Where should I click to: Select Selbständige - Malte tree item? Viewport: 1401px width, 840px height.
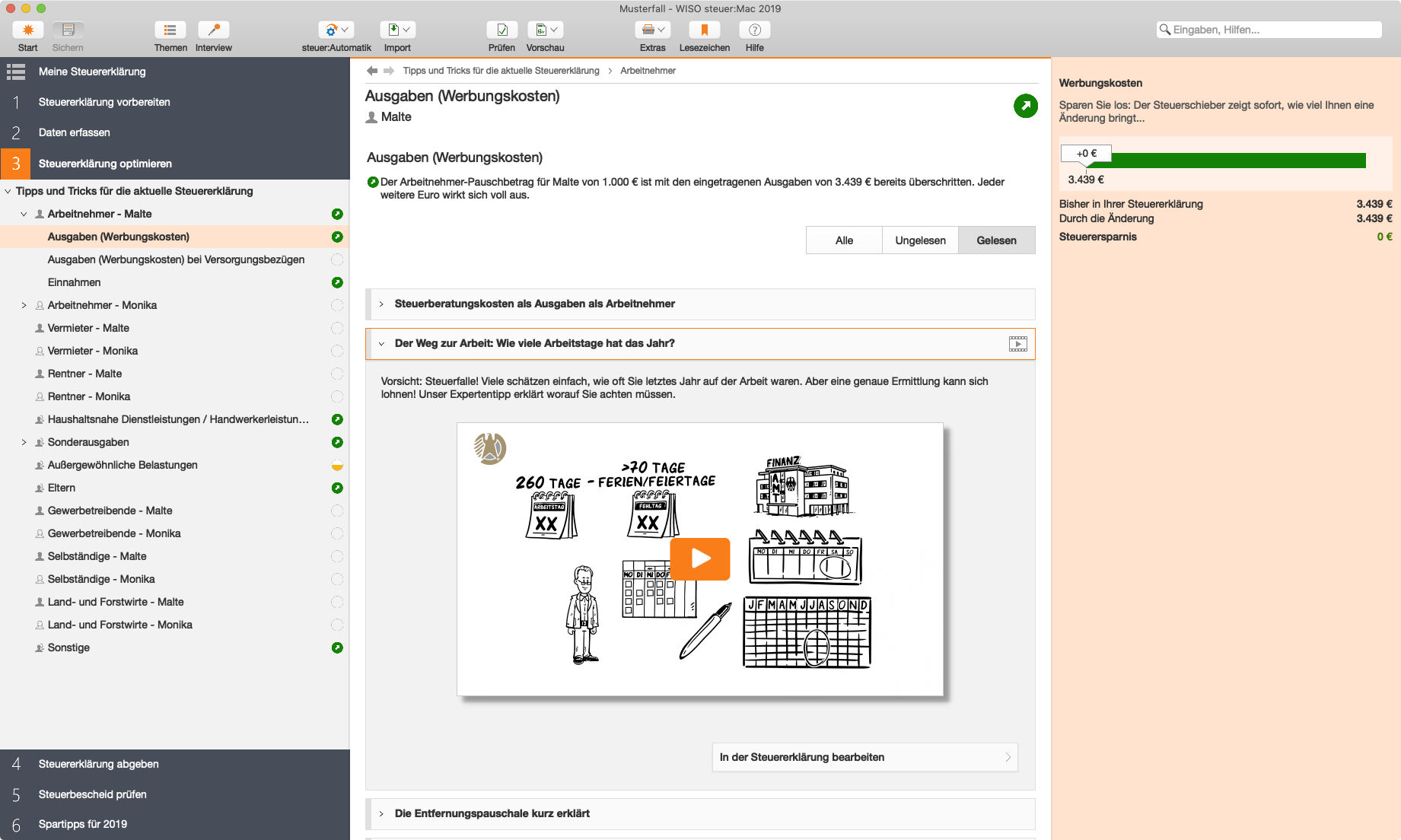[175, 556]
